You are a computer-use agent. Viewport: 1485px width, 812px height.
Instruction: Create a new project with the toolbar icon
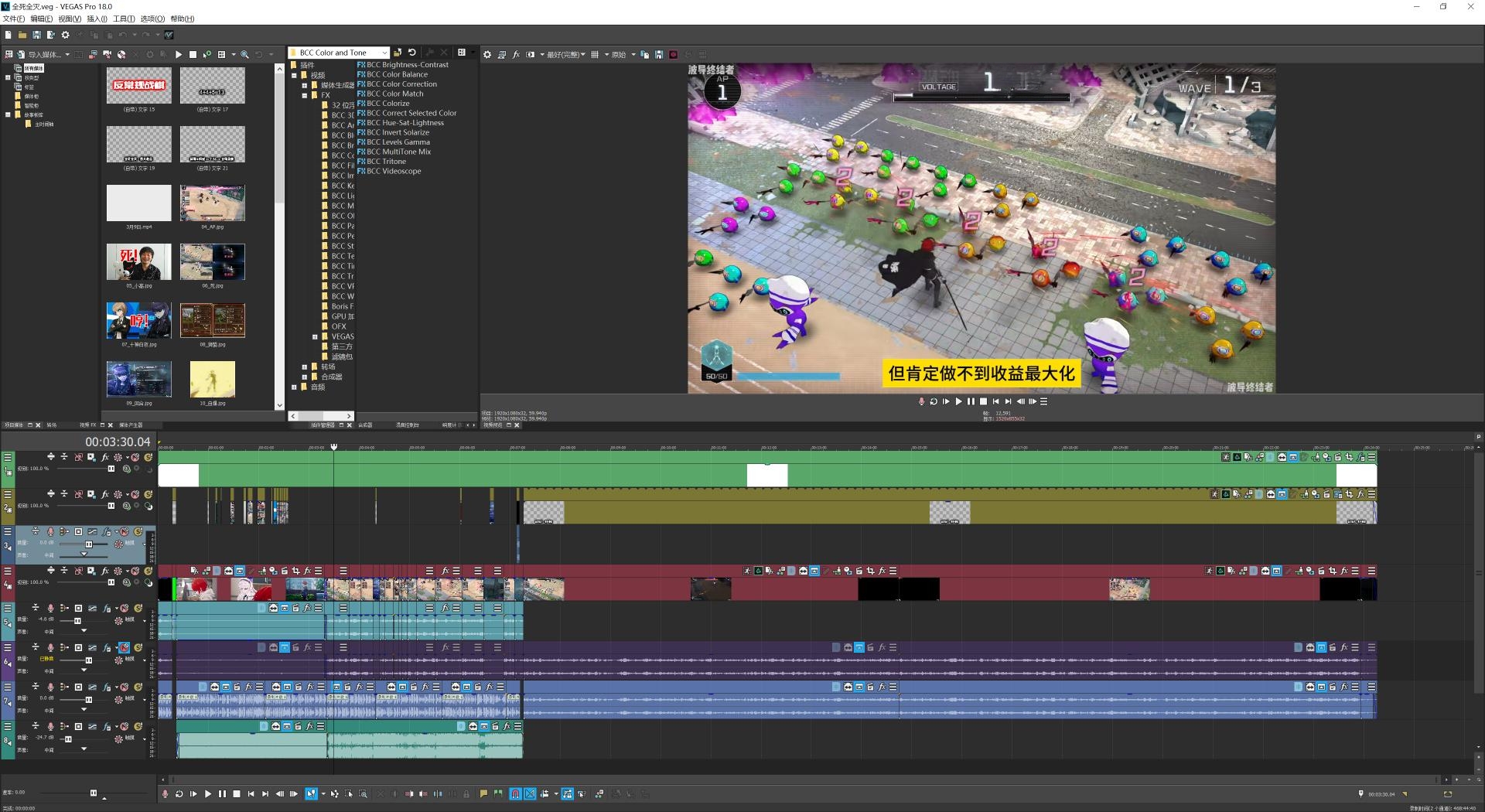(8, 35)
